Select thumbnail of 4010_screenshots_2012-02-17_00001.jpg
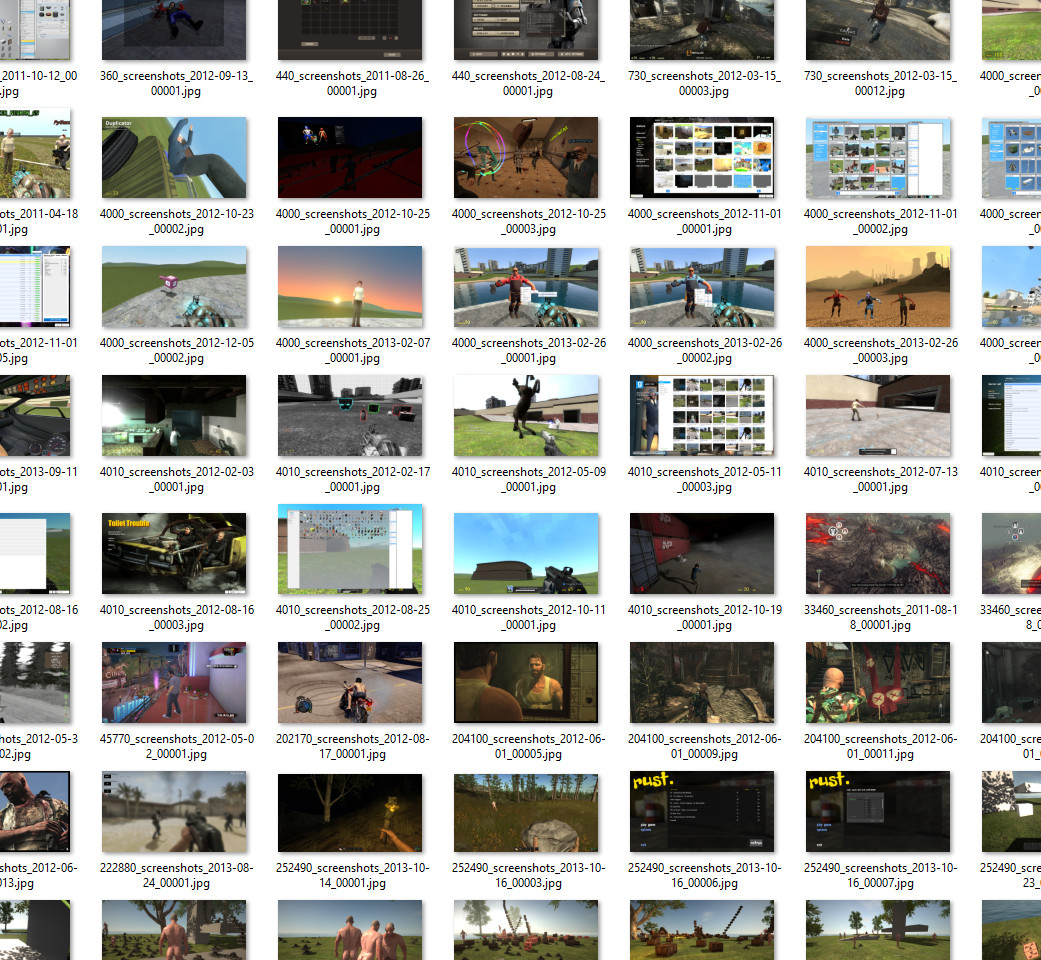Viewport: 1041px width, 960px height. pos(350,416)
